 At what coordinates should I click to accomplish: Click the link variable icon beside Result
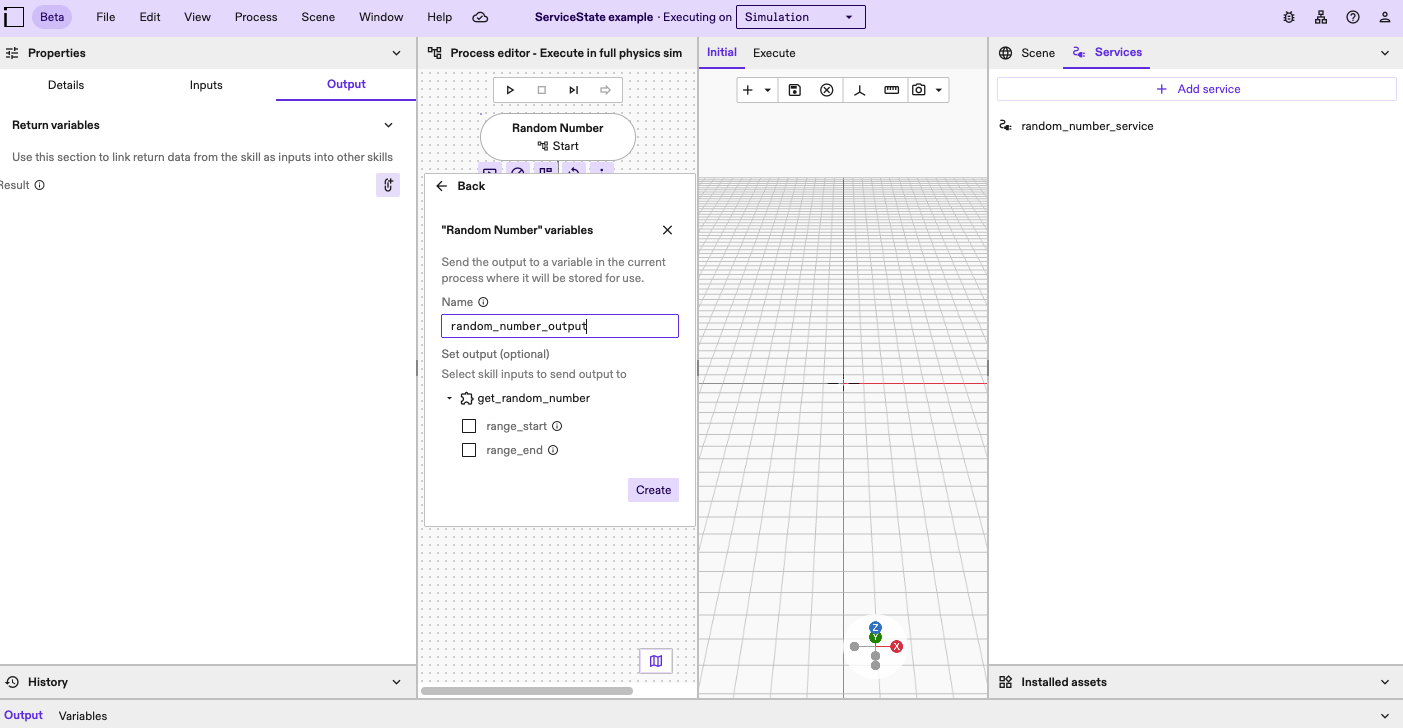pyautogui.click(x=388, y=185)
